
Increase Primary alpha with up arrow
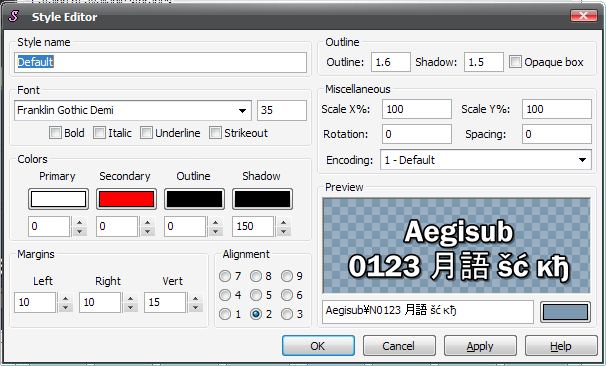pyautogui.click(x=79, y=222)
